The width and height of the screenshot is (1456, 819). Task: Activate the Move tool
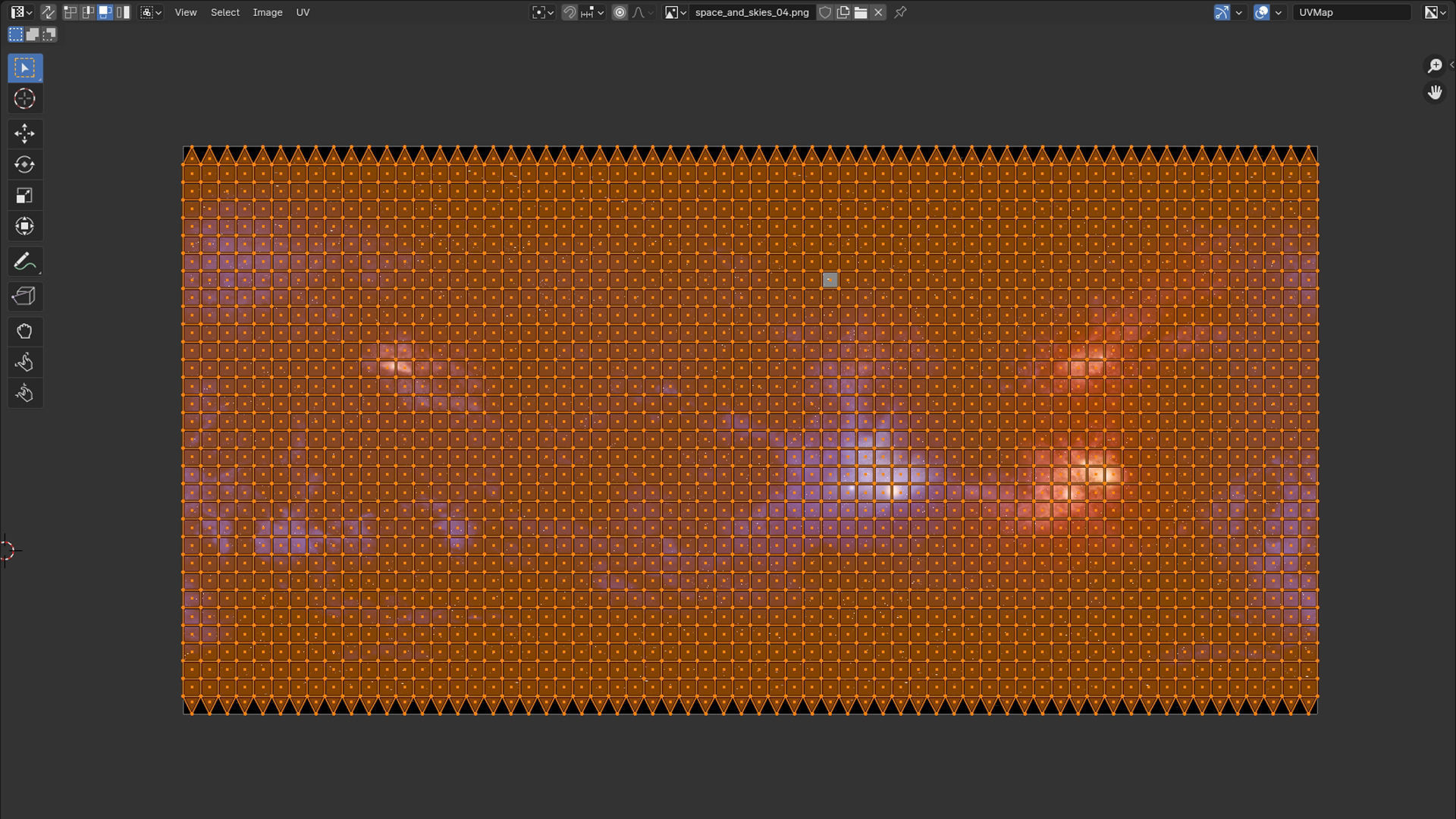tap(24, 133)
